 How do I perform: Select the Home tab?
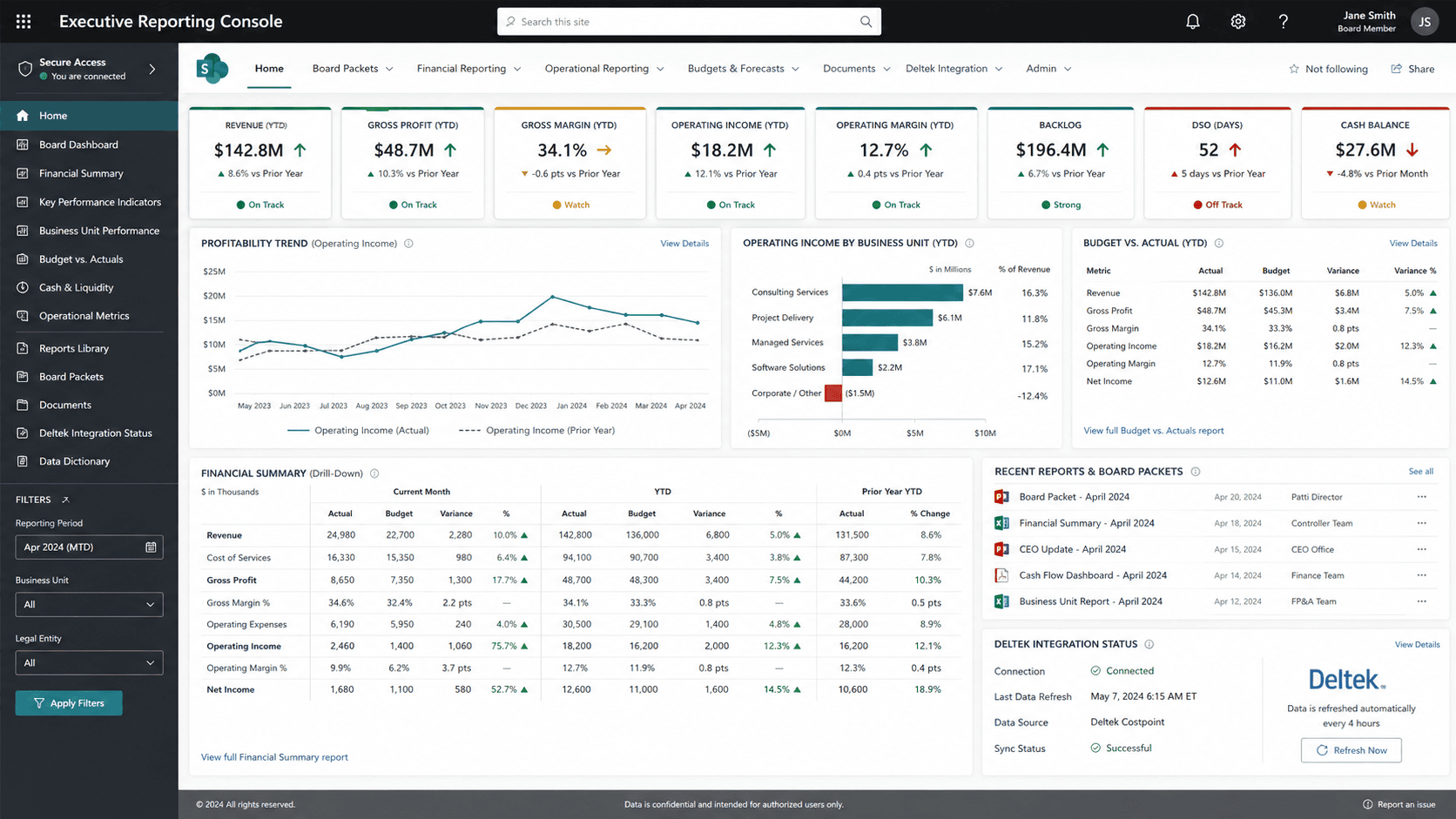tap(269, 69)
